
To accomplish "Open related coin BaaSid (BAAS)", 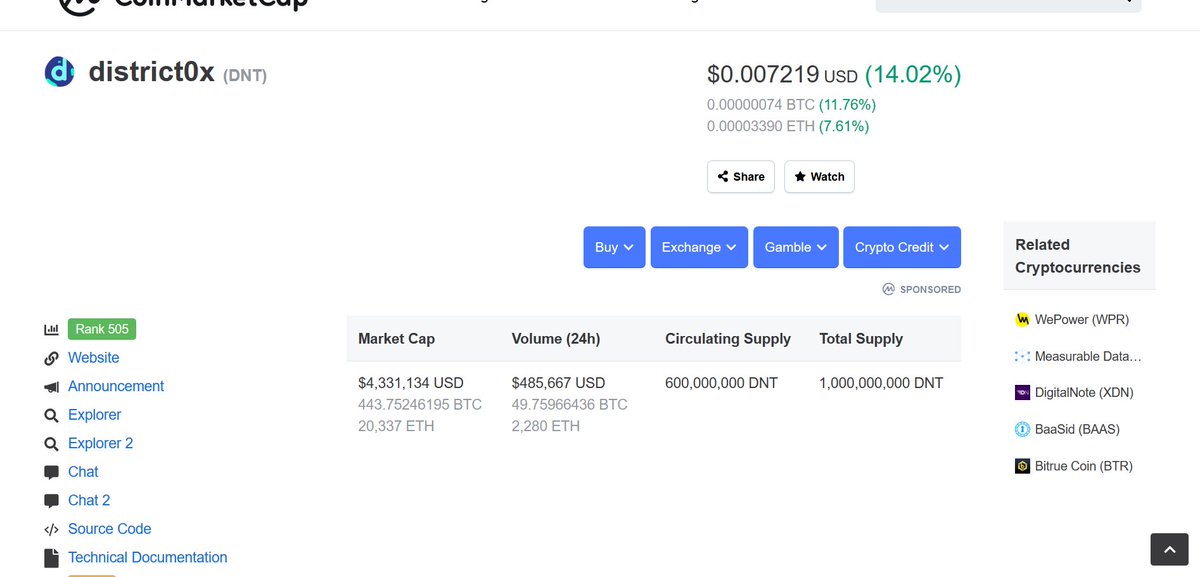I will 1077,429.
